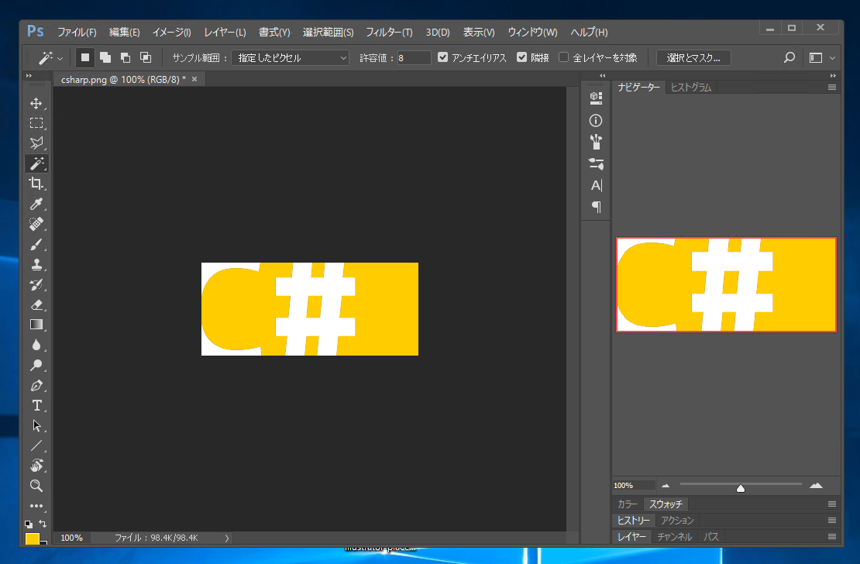Toggle the アンチエイリアス checkbox
This screenshot has height=564, width=860.
443,57
